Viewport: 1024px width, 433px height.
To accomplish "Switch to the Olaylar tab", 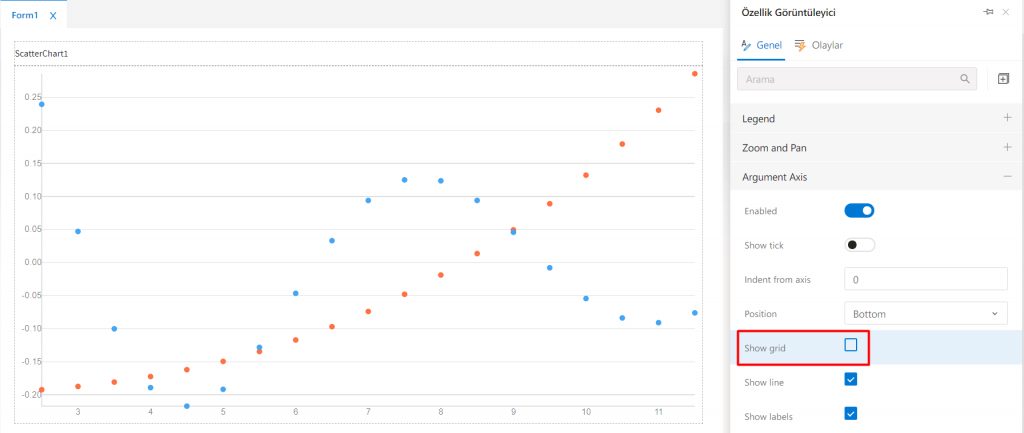I will point(818,45).
